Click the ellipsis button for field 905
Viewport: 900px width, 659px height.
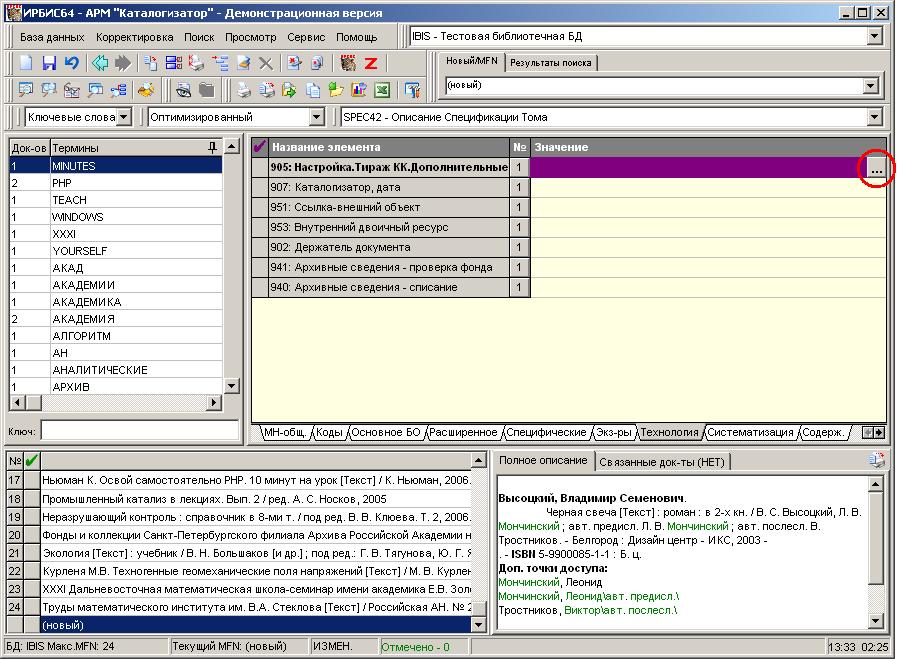(876, 170)
